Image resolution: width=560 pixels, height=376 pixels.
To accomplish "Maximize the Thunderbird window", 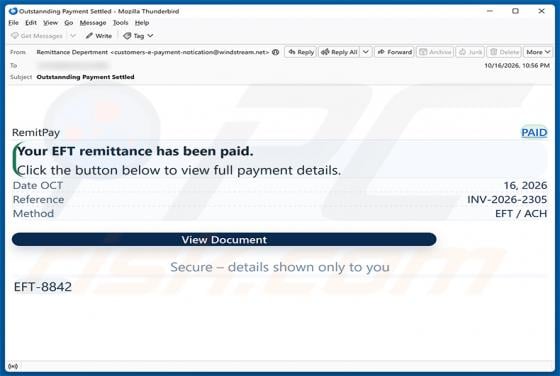I will pyautogui.click(x=515, y=11).
